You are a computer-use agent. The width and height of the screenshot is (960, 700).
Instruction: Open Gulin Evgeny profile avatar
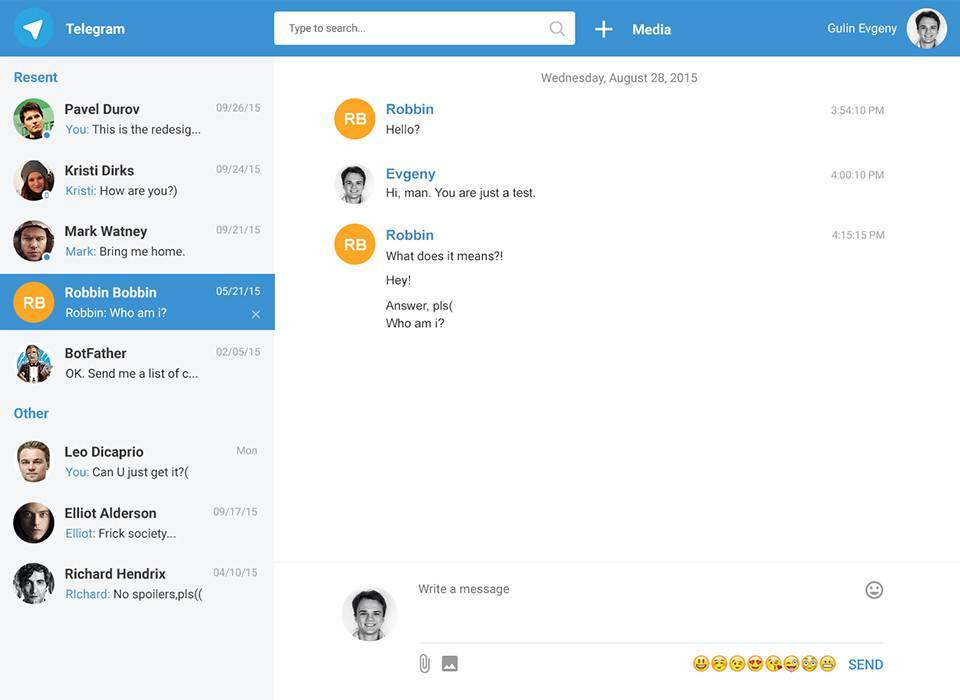[926, 29]
